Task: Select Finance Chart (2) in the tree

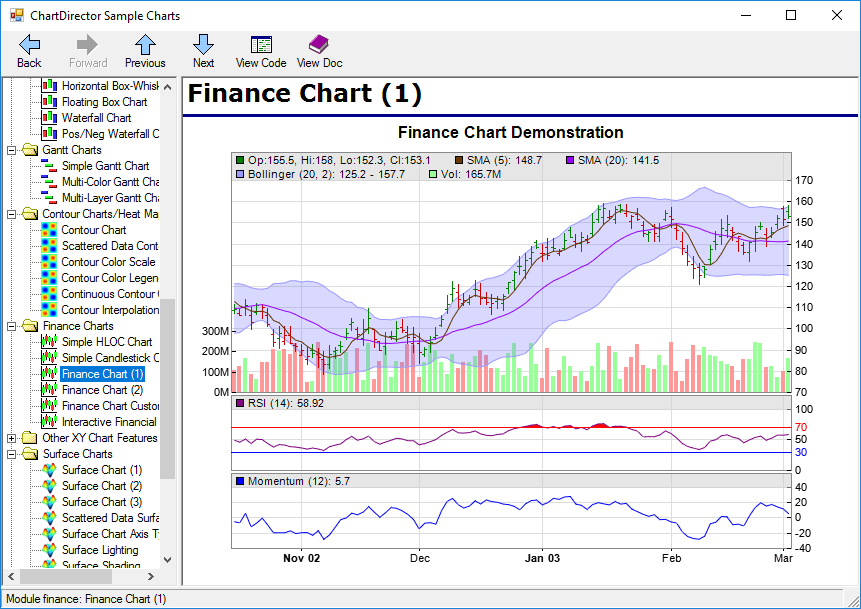Action: coord(103,389)
